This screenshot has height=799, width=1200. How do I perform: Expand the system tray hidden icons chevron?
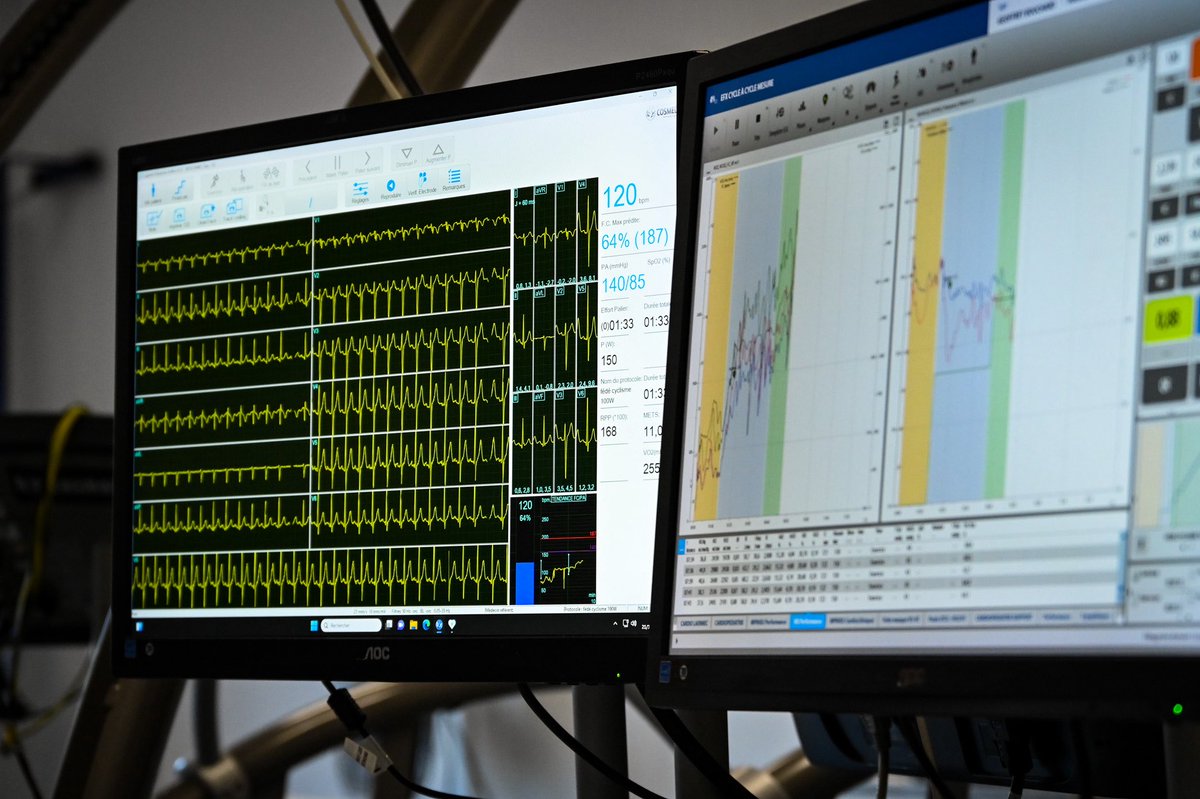(x=615, y=623)
